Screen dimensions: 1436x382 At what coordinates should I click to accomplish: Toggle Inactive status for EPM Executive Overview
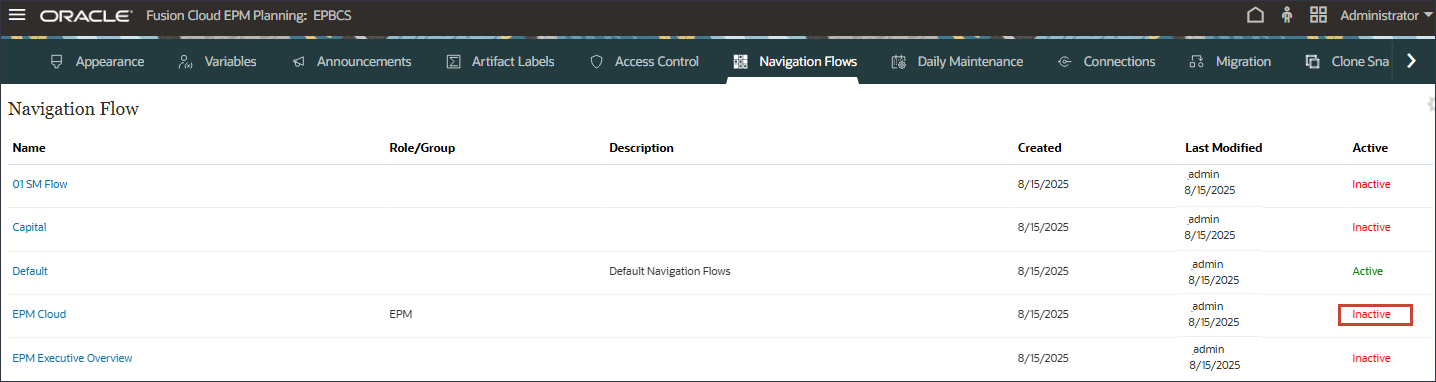[1371, 358]
